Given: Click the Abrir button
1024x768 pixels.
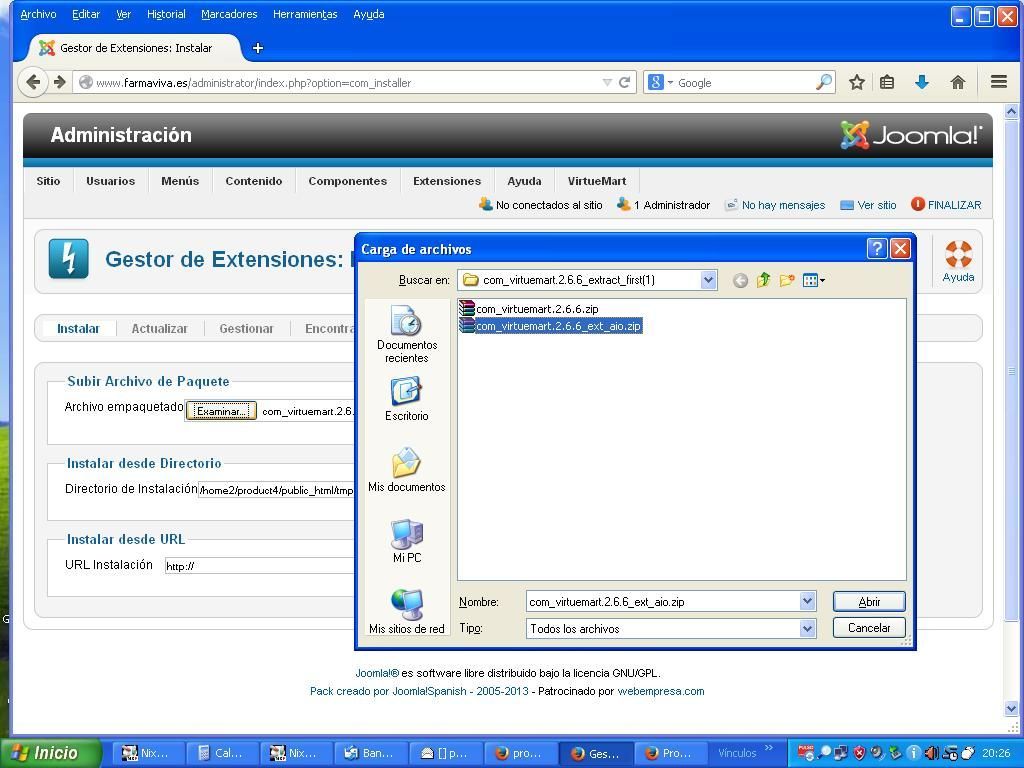Looking at the screenshot, I should click(869, 601).
